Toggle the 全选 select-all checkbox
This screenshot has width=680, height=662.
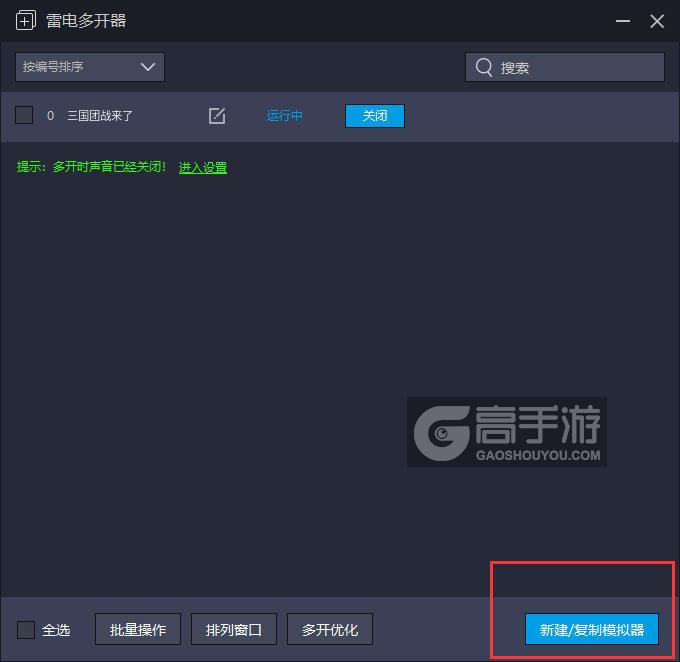[x=26, y=629]
